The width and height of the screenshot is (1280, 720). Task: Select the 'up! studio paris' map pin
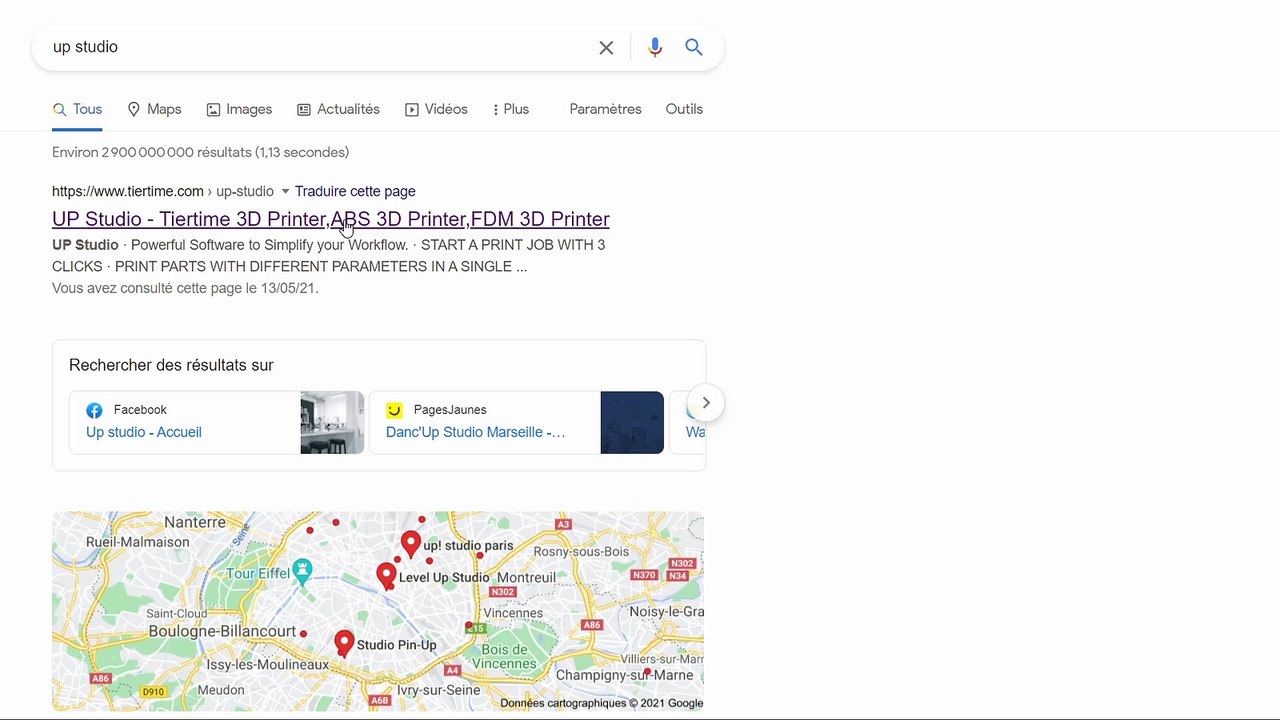(410, 544)
